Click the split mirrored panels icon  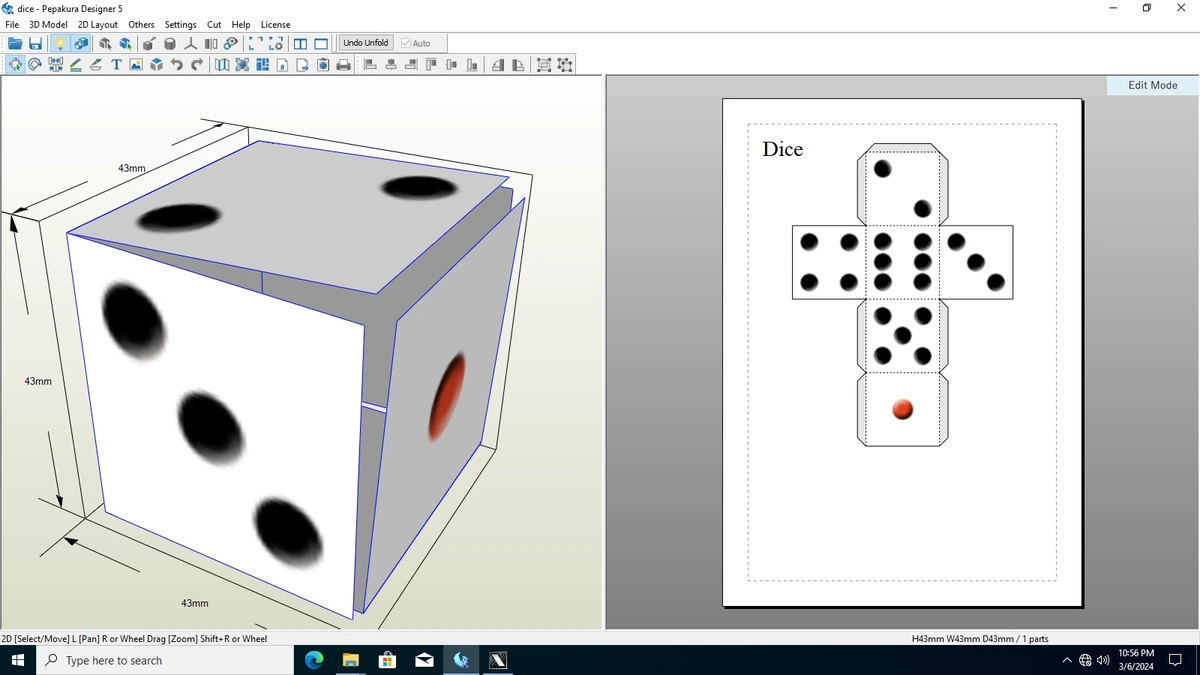211,43
